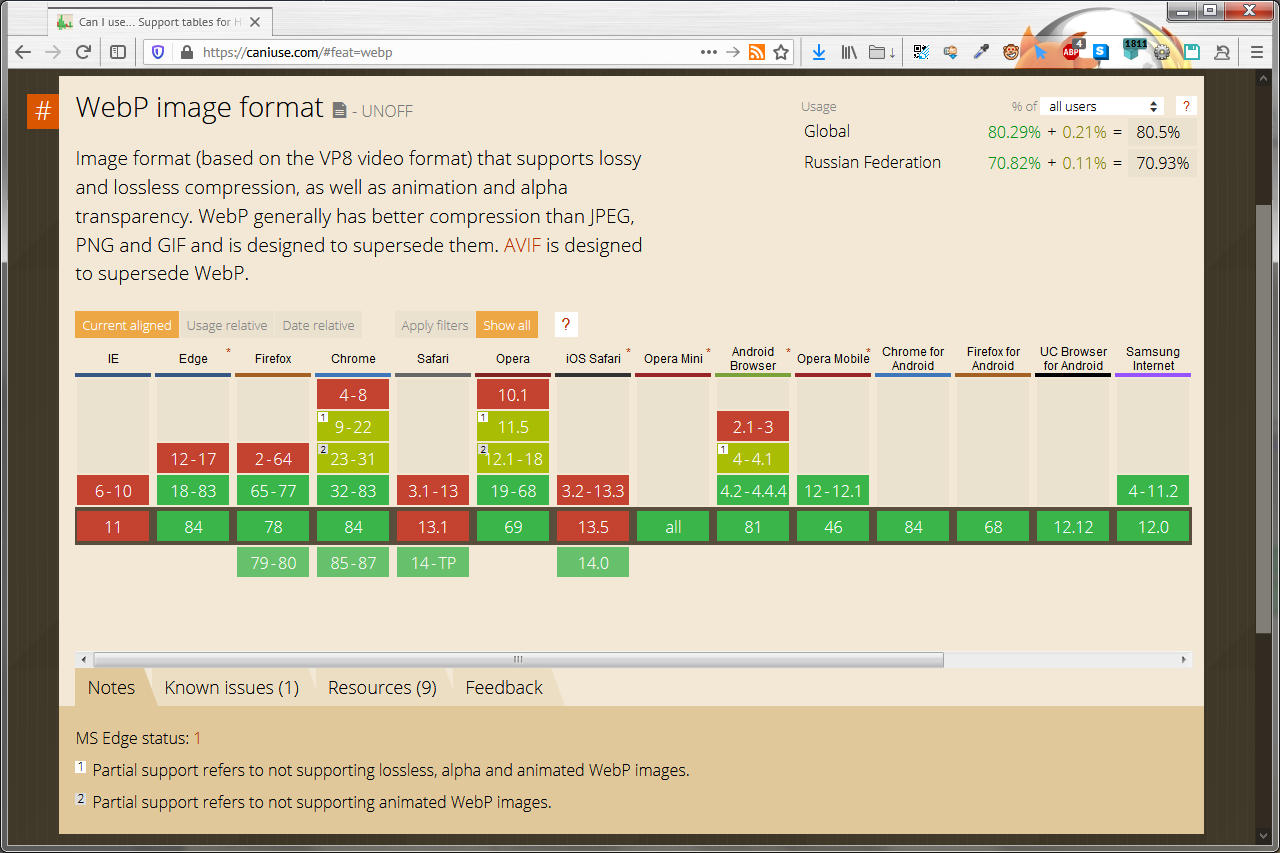Click Opera 12.1-18 partial support cell
Image resolution: width=1280 pixels, height=853 pixels.
[513, 459]
